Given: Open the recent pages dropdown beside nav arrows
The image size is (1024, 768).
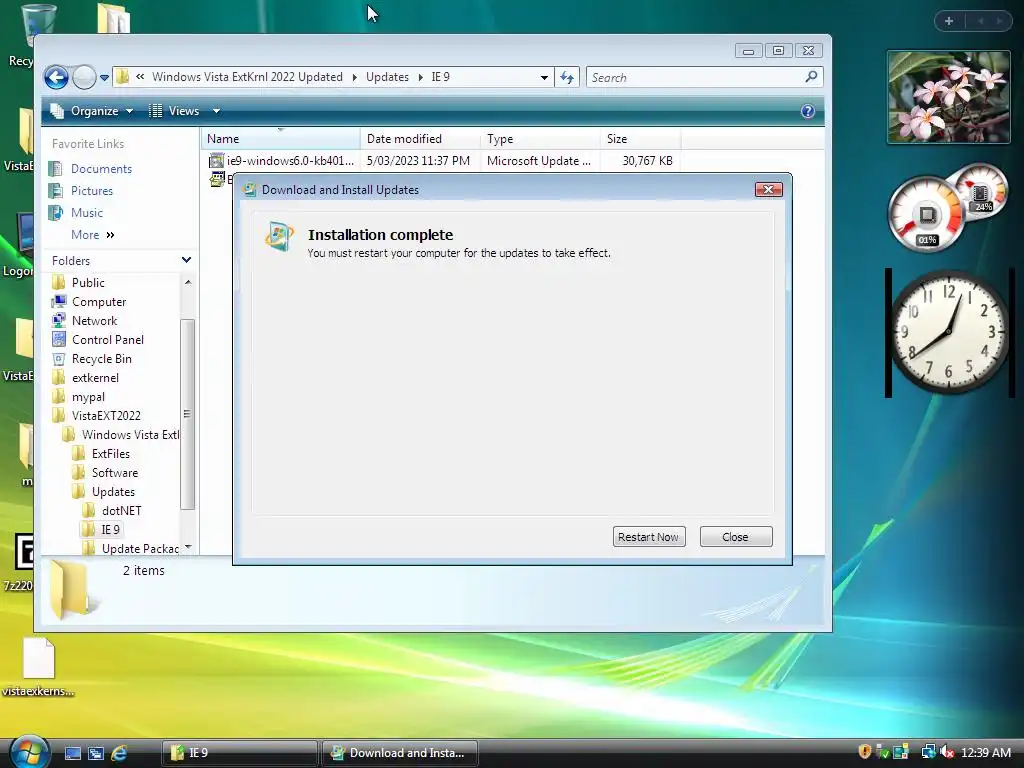Looking at the screenshot, I should click(x=104, y=78).
